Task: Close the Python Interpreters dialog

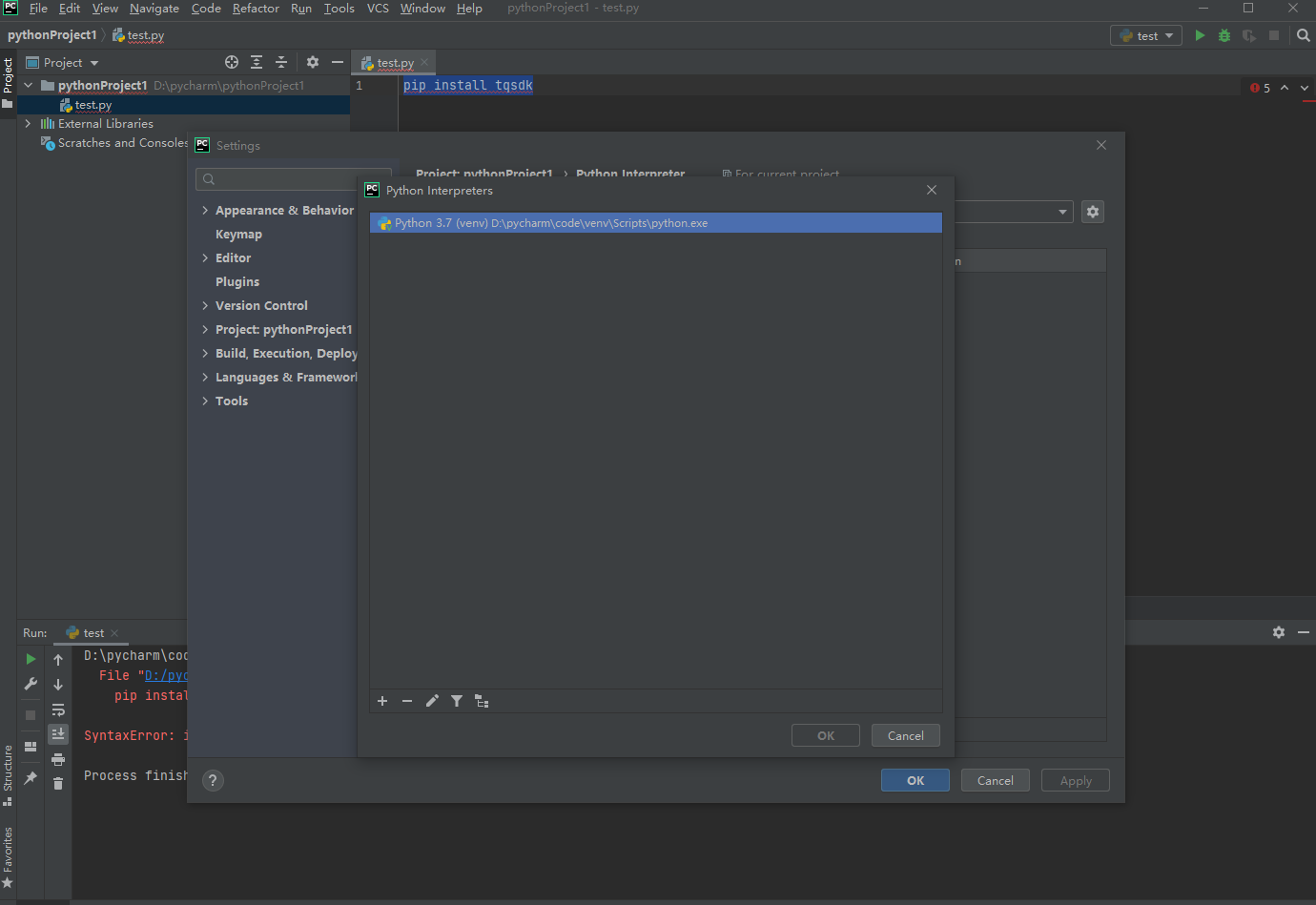Action: [x=932, y=190]
